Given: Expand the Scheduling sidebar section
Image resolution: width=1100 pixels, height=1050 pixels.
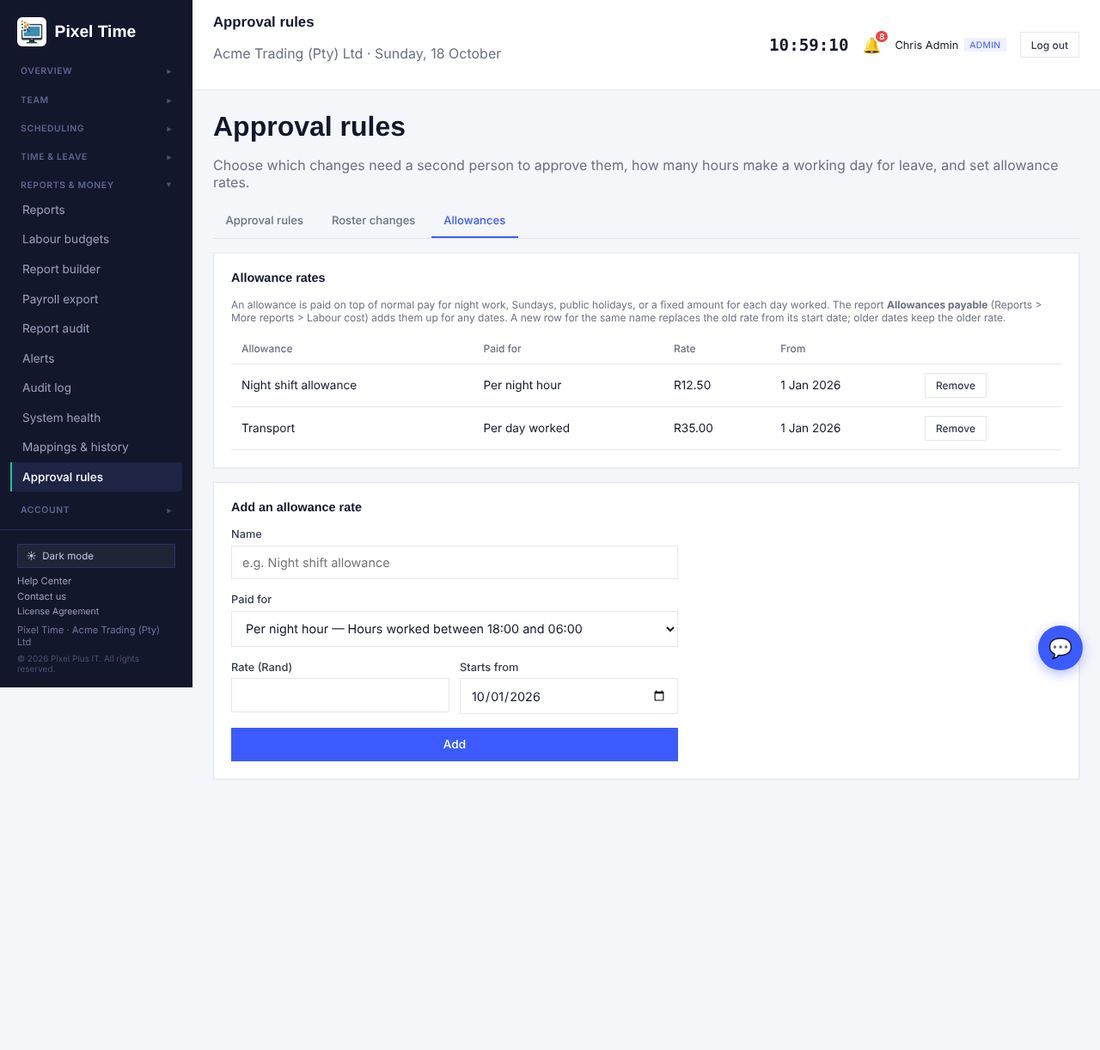Looking at the screenshot, I should (x=96, y=128).
